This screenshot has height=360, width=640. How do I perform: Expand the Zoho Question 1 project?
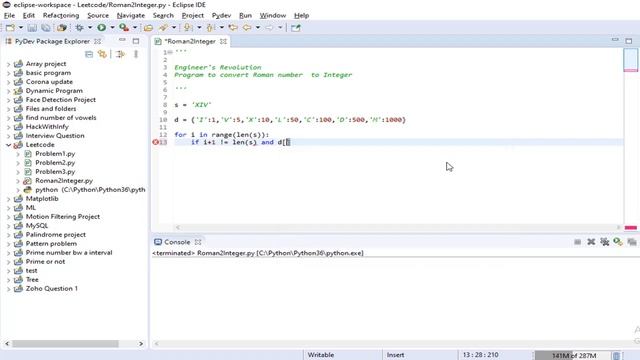point(9,289)
